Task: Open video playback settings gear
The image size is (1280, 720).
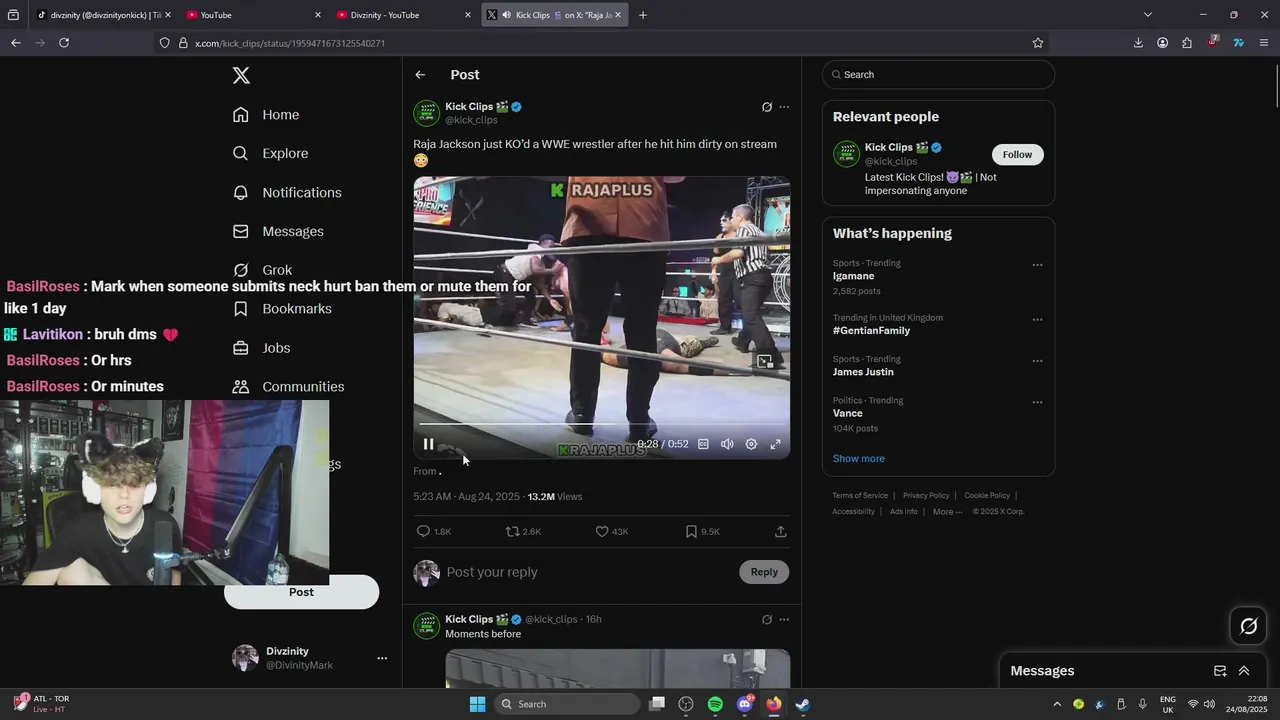Action: [751, 444]
